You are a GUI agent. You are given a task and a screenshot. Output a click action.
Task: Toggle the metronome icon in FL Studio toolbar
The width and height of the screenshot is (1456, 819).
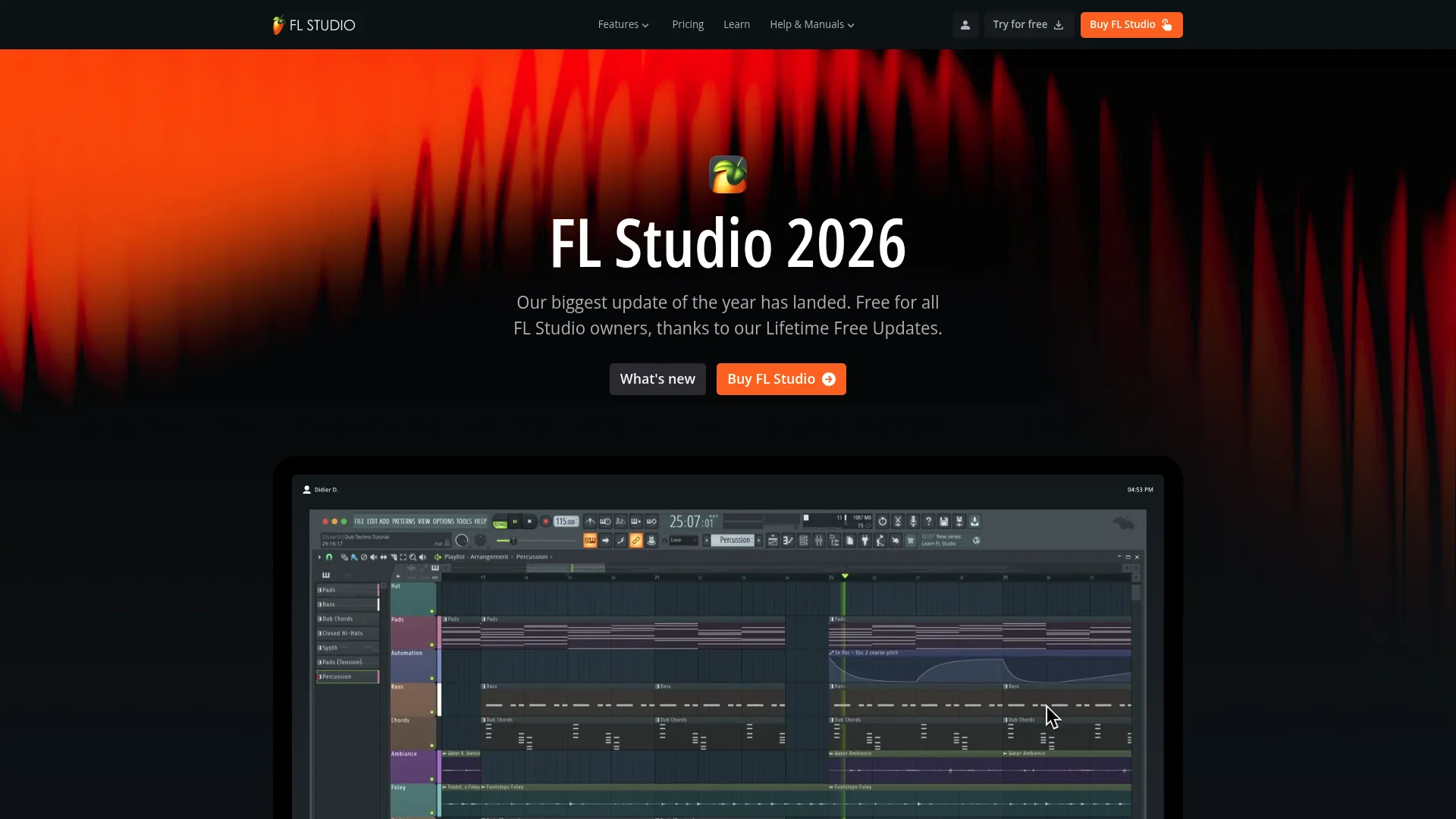point(590,521)
